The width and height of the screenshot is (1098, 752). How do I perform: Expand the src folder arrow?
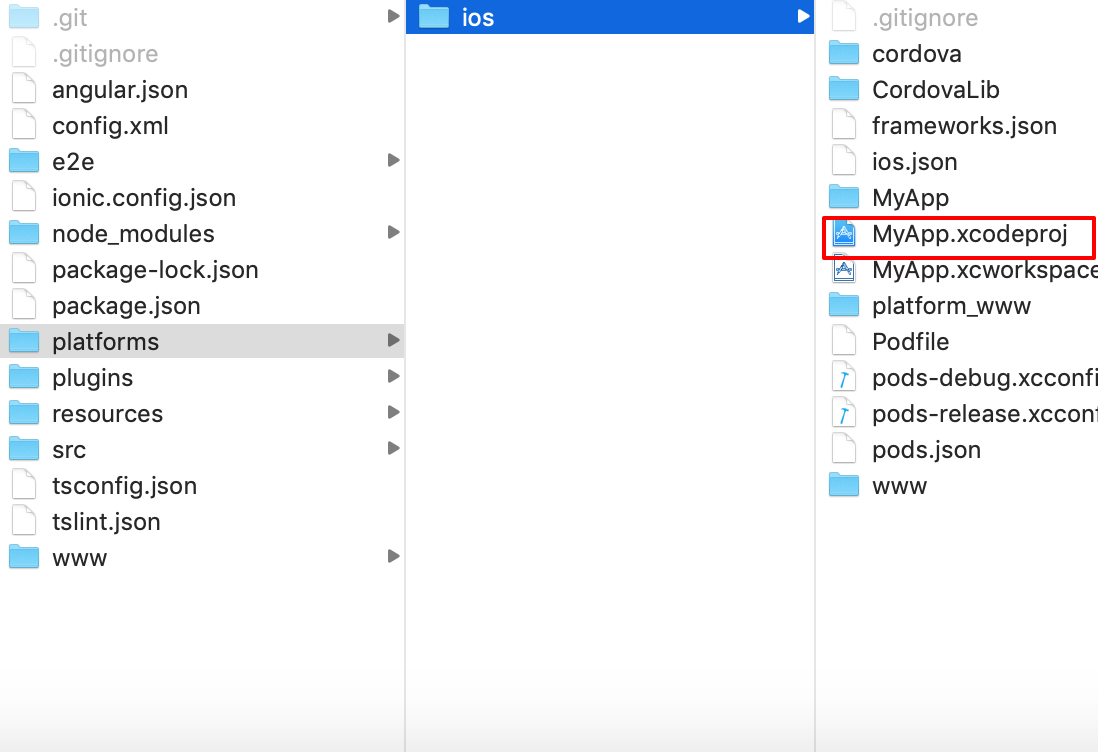point(394,448)
